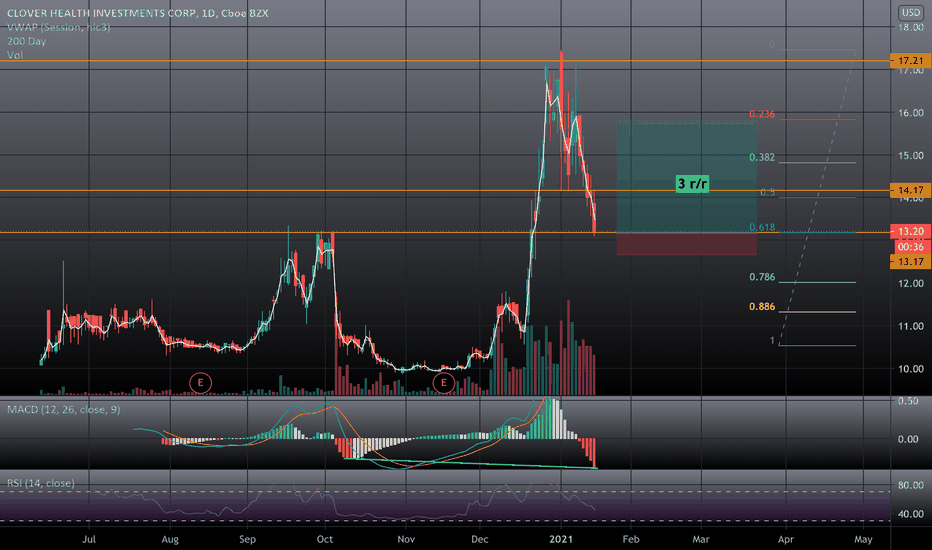Click the 200 Day indicator label

point(26,41)
